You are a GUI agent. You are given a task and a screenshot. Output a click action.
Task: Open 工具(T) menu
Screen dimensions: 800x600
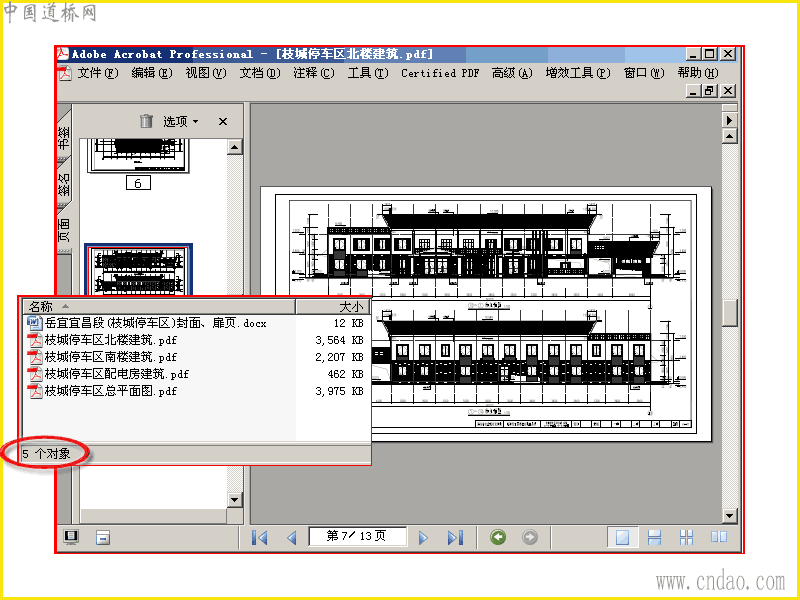(367, 73)
